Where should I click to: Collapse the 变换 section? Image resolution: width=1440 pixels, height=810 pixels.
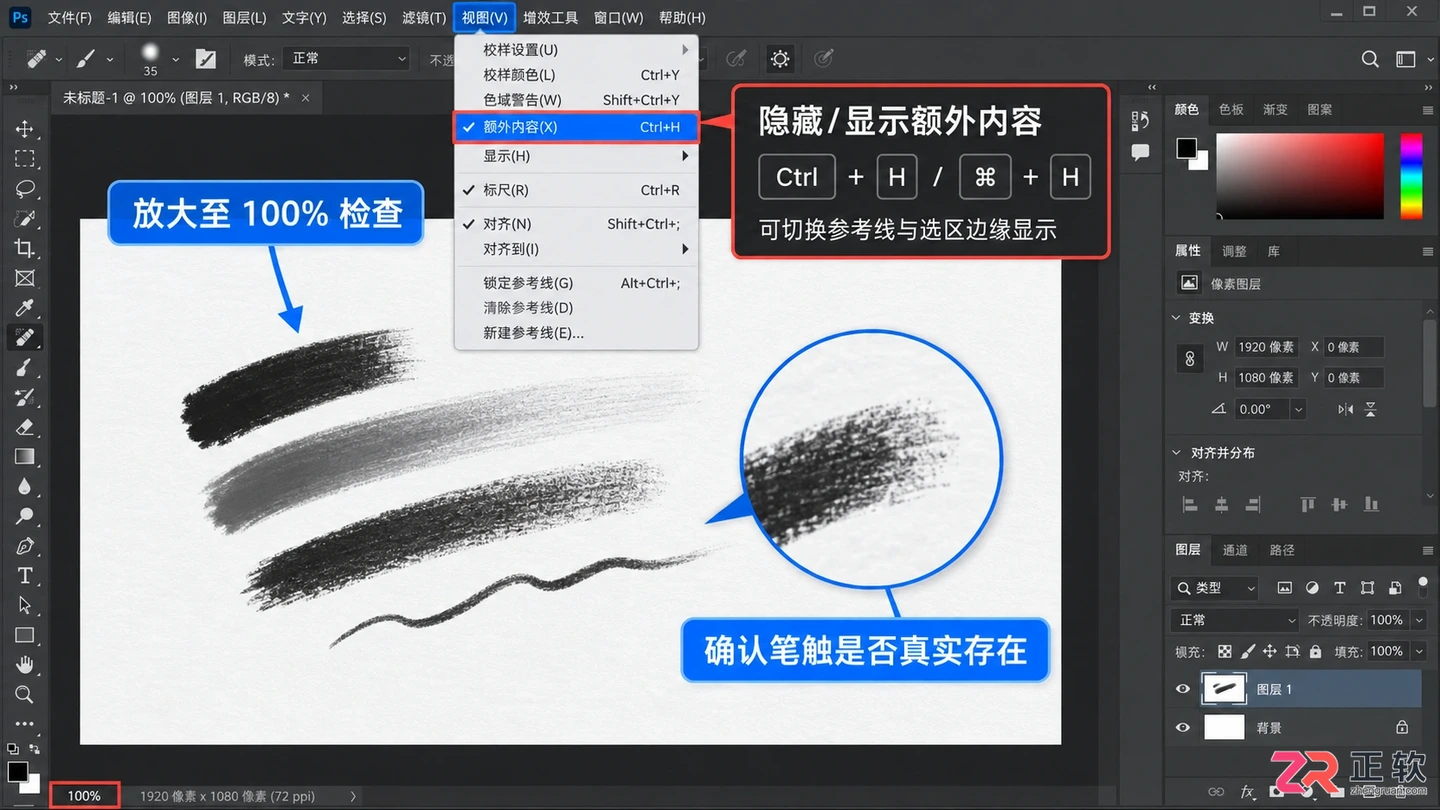pyautogui.click(x=1177, y=318)
